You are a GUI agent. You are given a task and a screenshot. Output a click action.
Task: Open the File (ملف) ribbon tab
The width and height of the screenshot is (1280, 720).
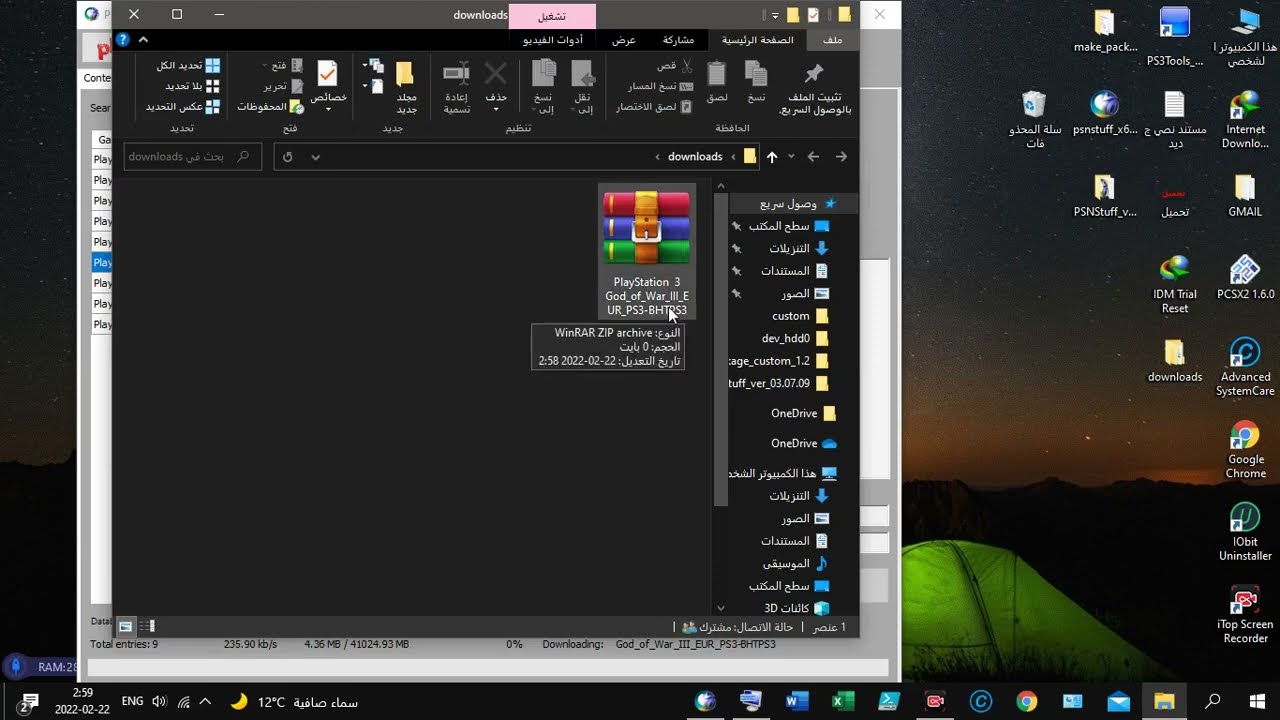[833, 40]
